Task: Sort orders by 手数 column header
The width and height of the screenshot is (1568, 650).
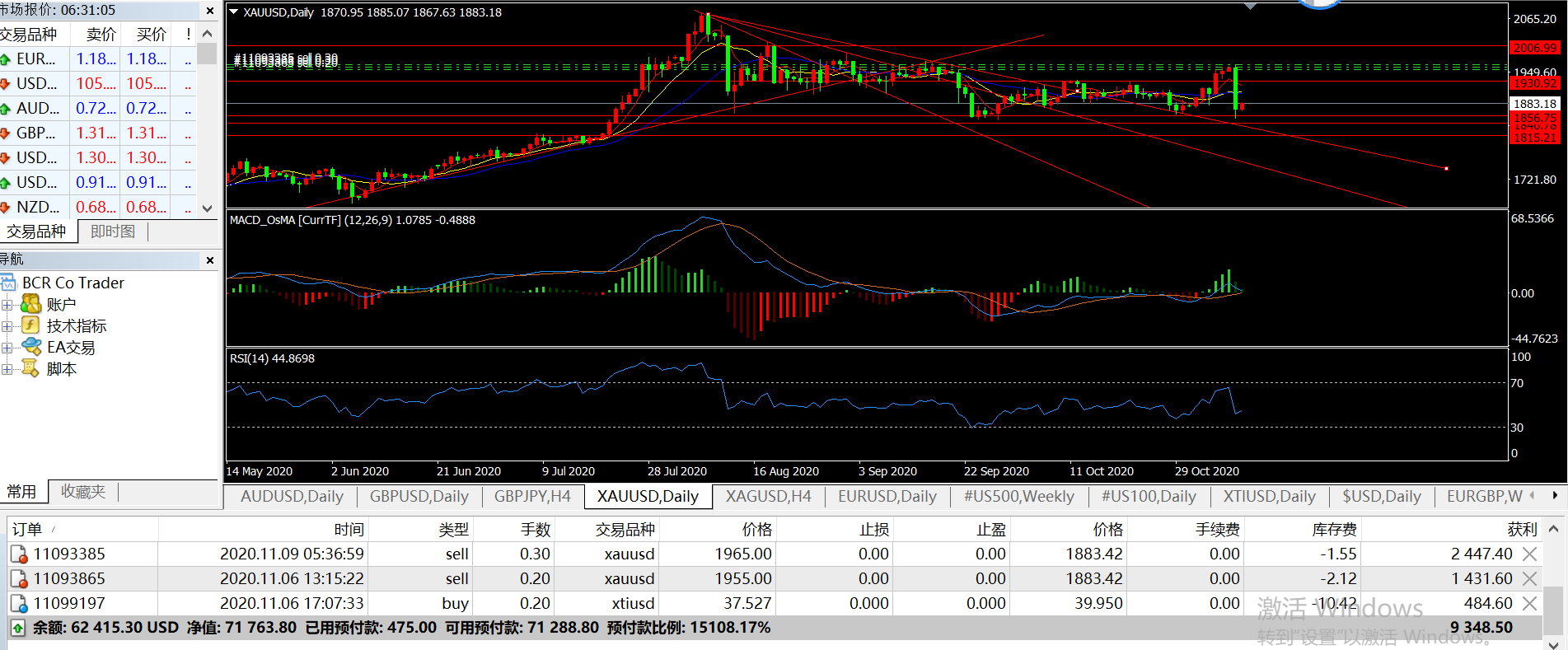Action: (x=513, y=529)
